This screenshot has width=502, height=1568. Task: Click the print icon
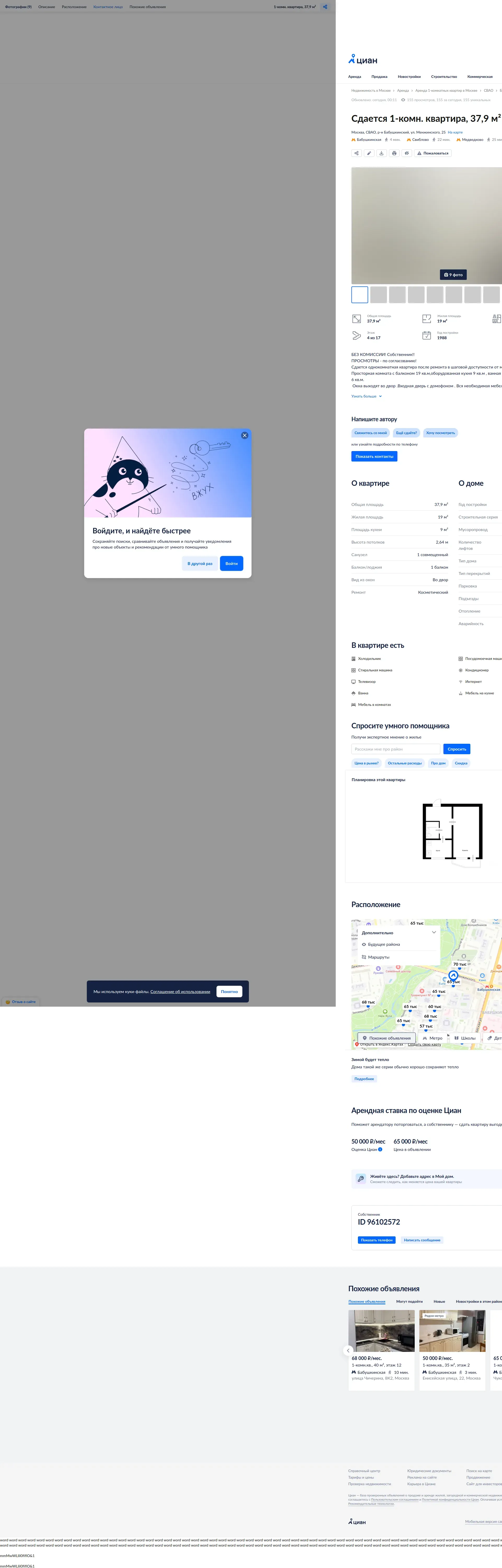(x=394, y=153)
